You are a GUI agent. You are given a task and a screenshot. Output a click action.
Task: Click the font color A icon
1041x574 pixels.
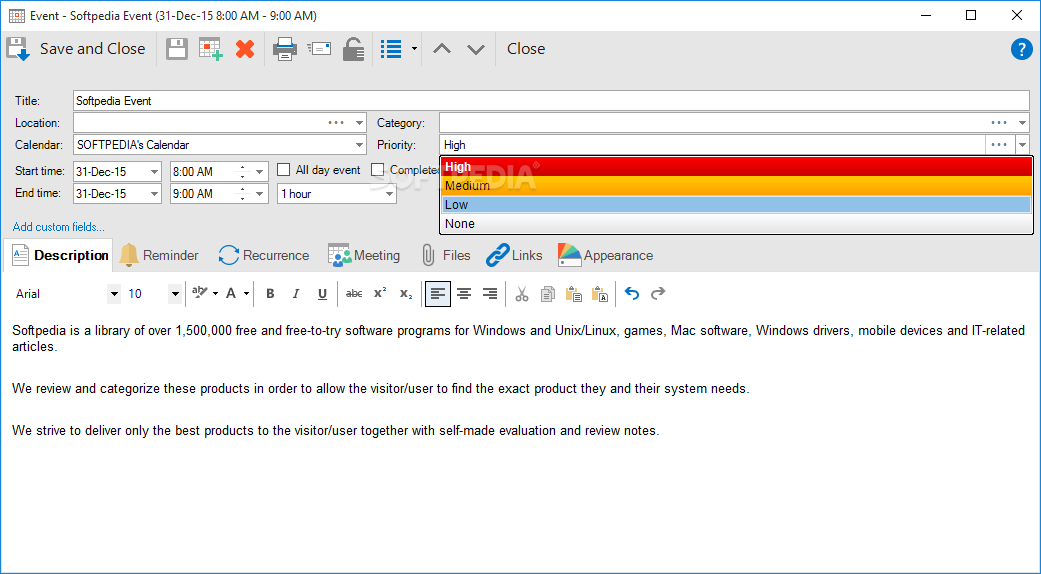(x=231, y=293)
